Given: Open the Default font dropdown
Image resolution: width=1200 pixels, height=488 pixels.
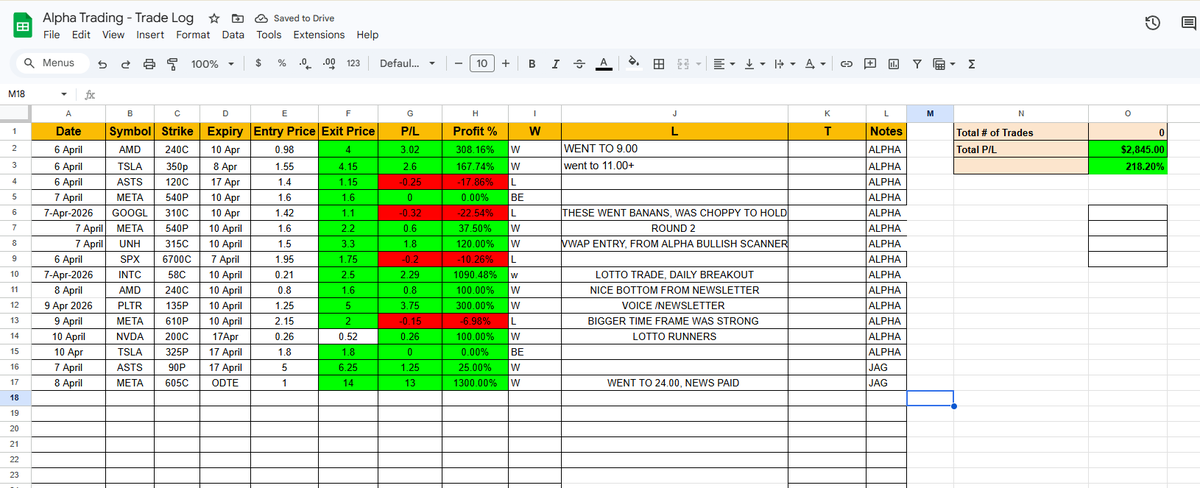Looking at the screenshot, I should 408,63.
